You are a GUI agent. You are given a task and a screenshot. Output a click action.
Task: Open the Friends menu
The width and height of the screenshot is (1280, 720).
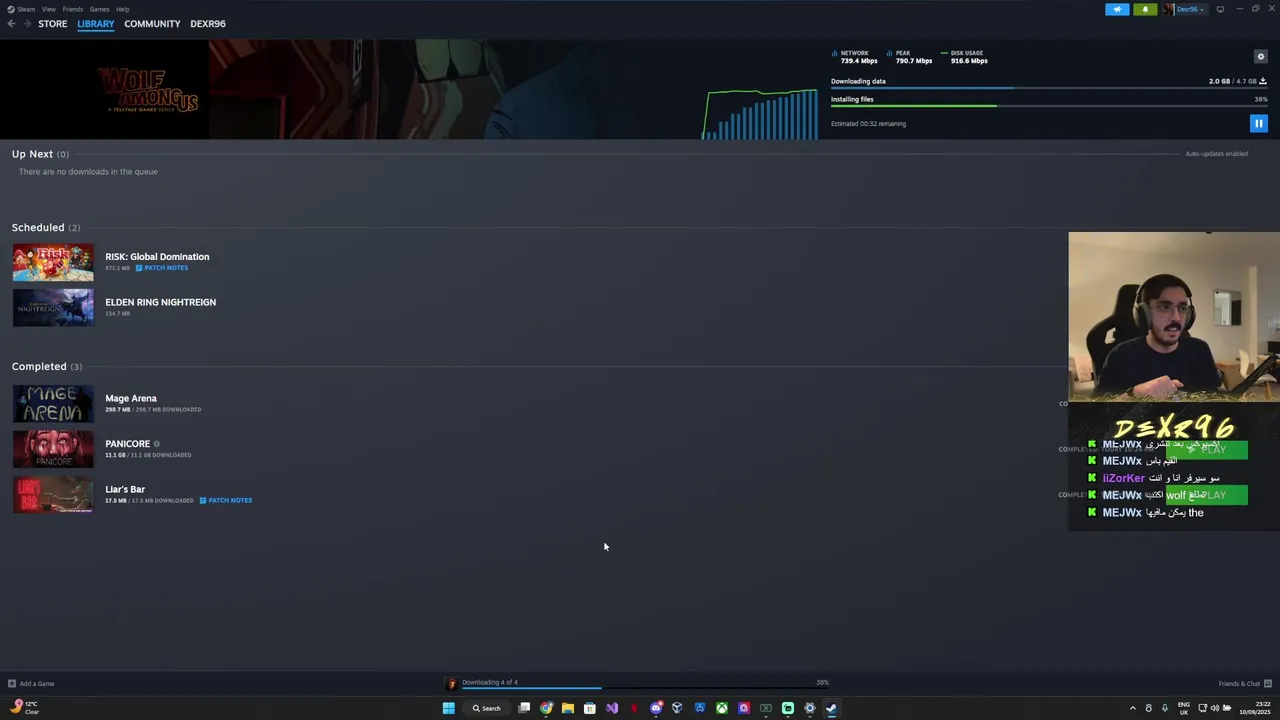coord(72,9)
